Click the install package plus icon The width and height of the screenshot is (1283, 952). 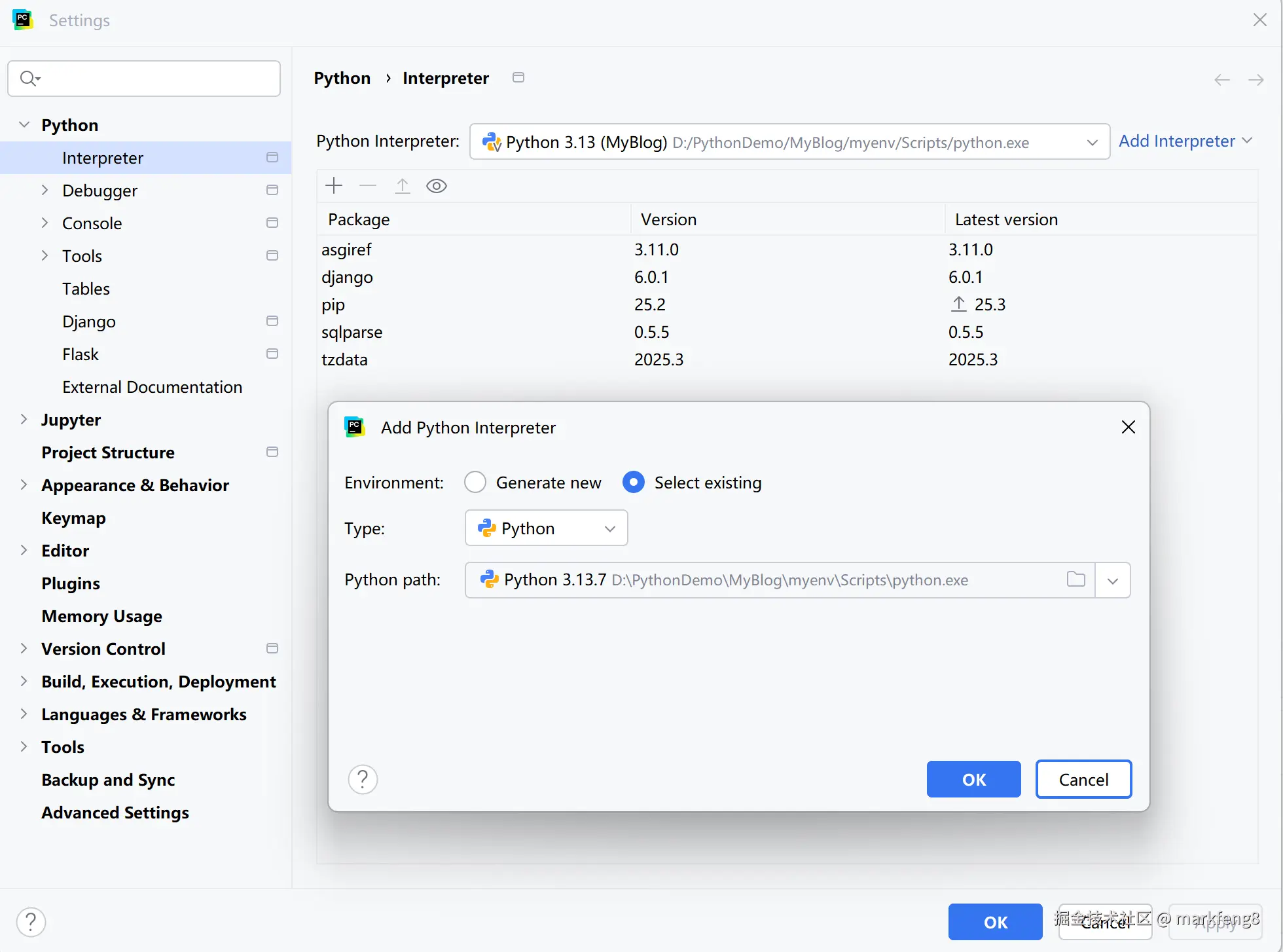click(334, 186)
